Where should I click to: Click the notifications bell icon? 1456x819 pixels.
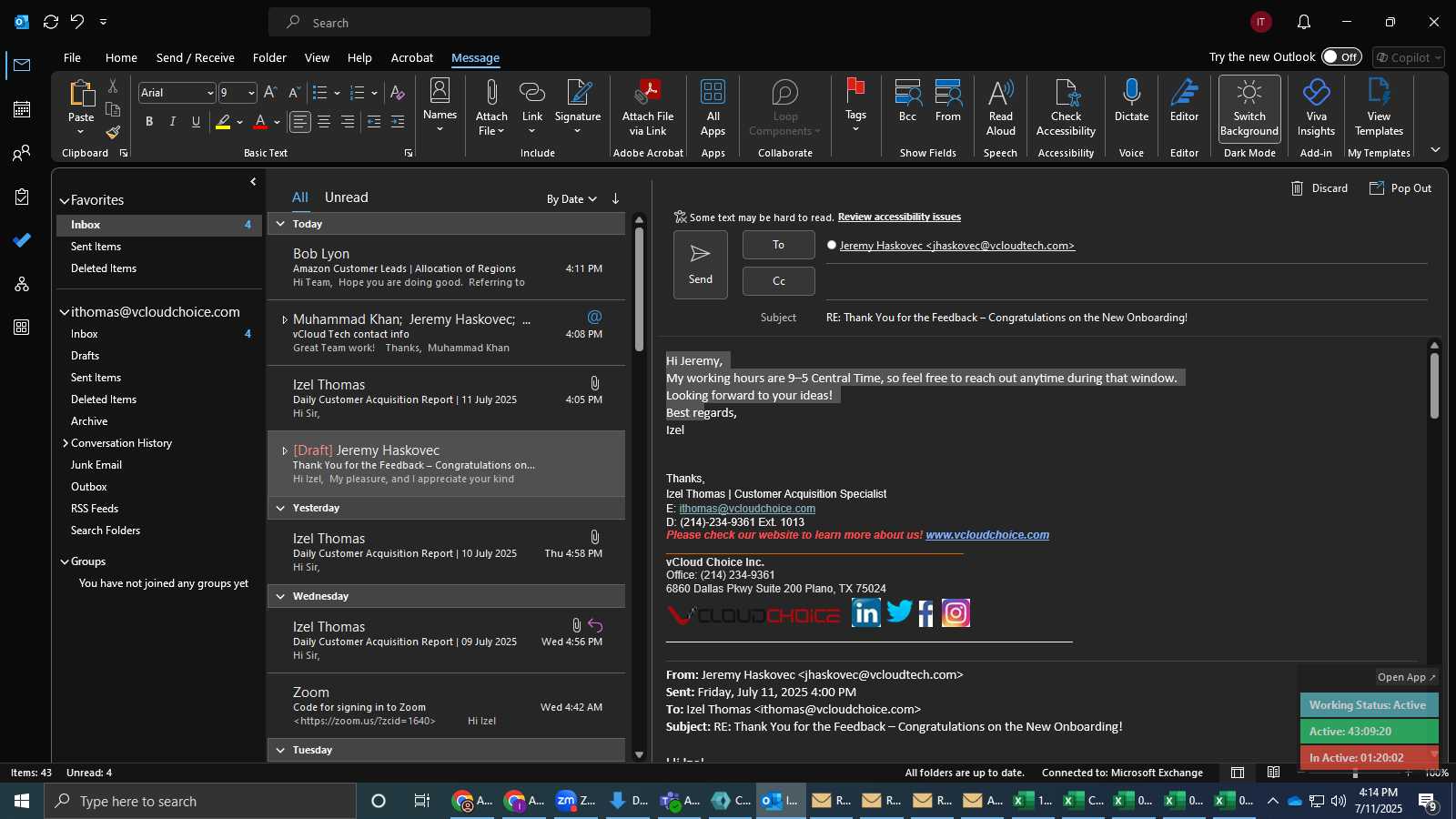pos(1303,22)
